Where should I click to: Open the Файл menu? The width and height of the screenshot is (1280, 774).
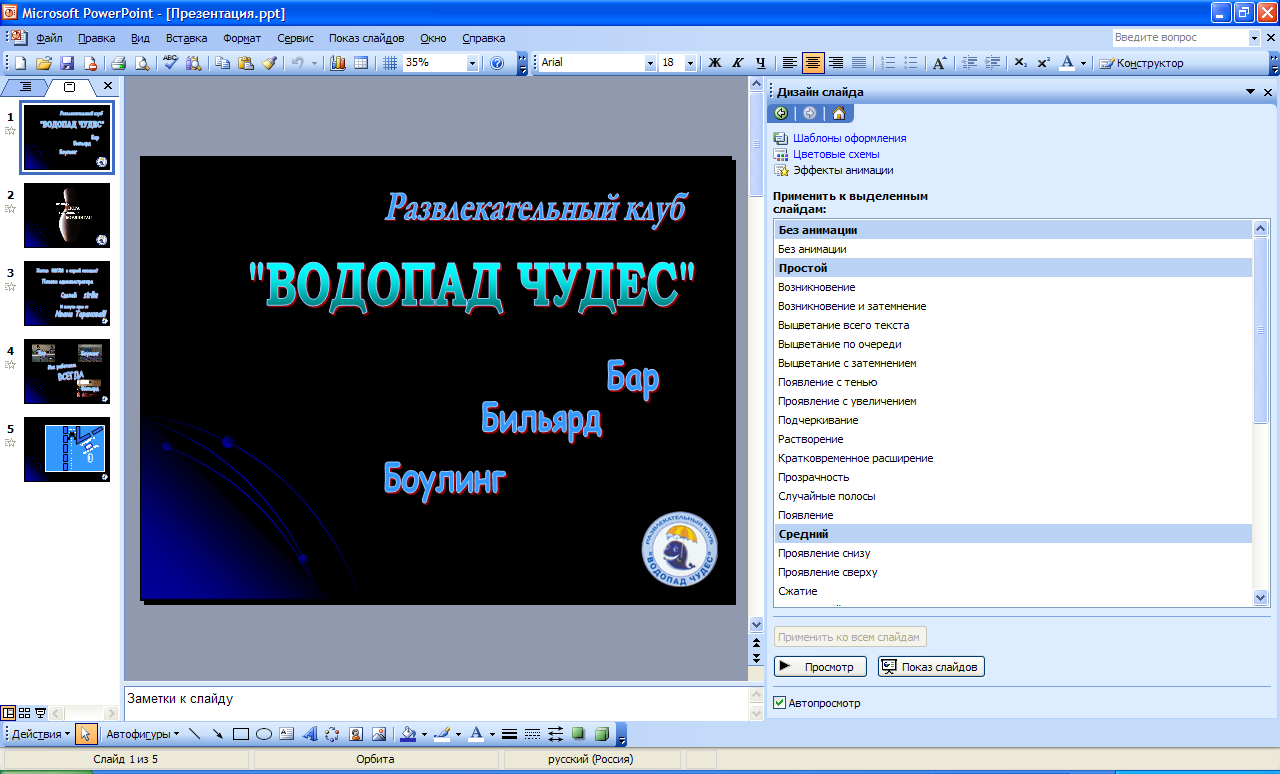[49, 38]
